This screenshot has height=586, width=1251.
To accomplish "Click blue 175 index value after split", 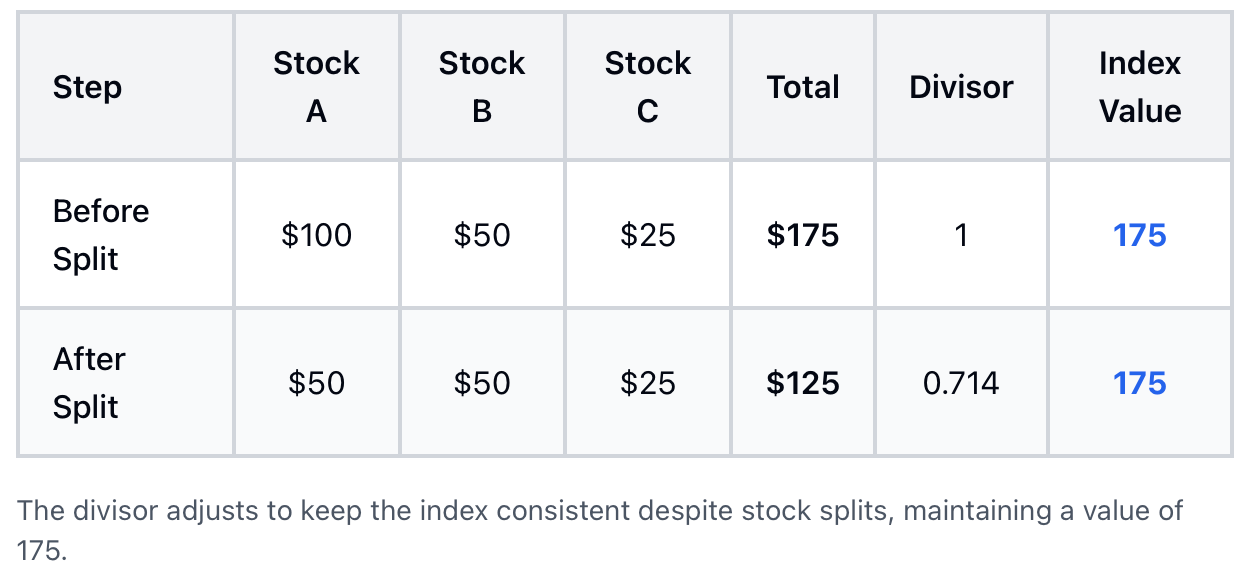I will point(1140,383).
